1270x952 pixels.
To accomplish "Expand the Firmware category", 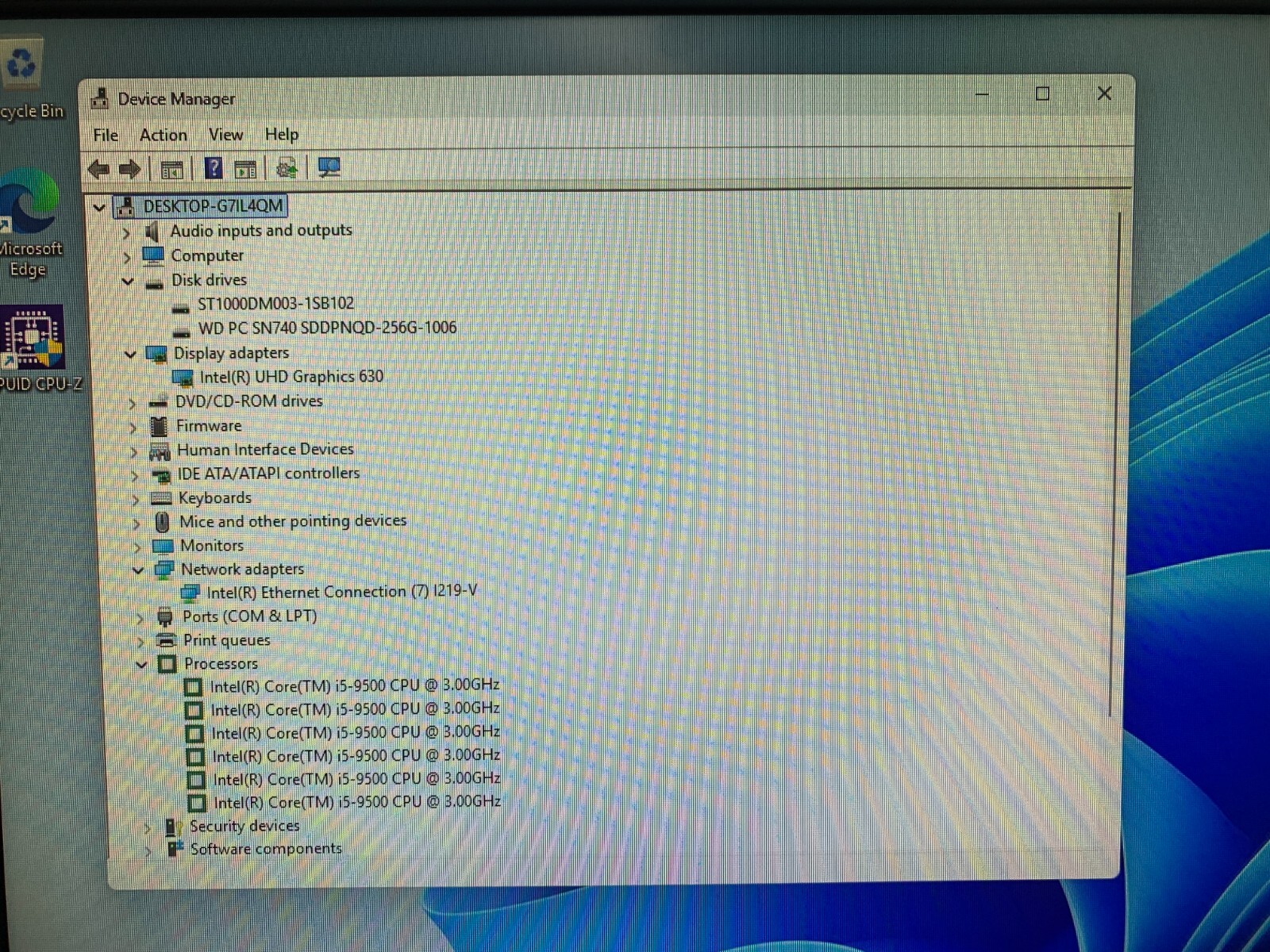I will point(133,428).
